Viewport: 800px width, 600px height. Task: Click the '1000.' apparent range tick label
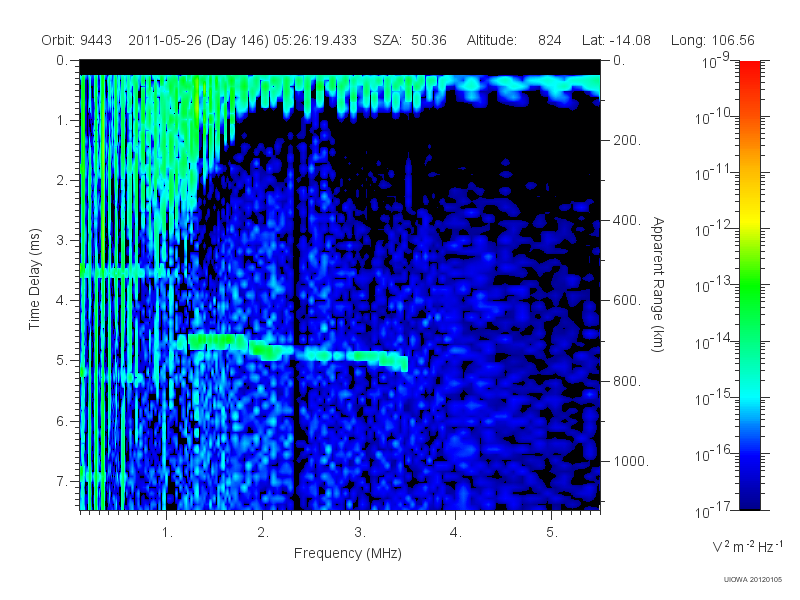tap(631, 461)
